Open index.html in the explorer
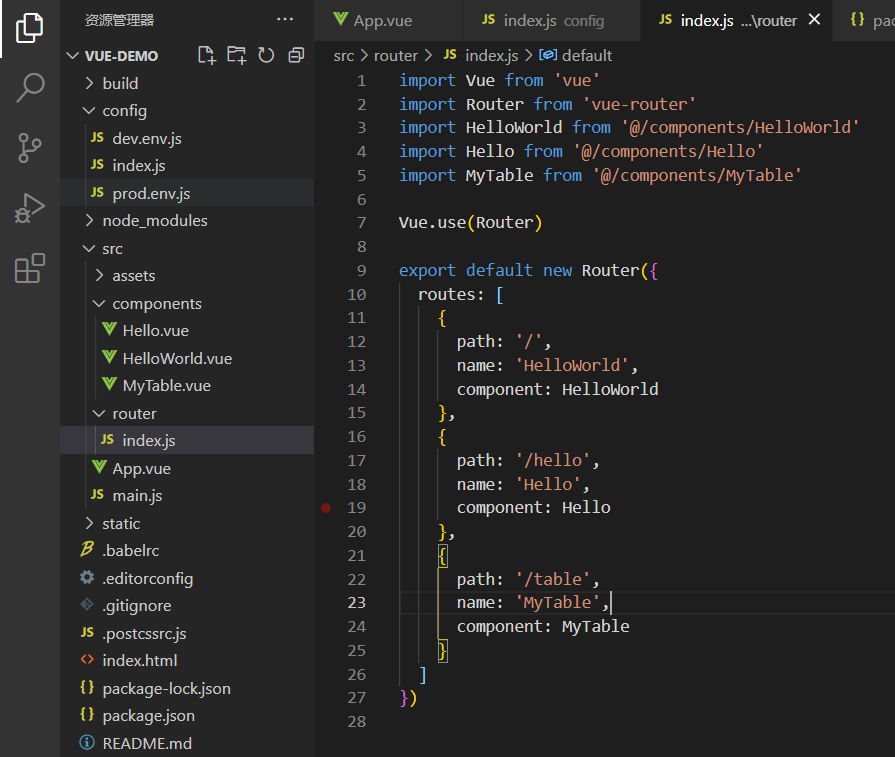895x757 pixels. click(x=187, y=661)
